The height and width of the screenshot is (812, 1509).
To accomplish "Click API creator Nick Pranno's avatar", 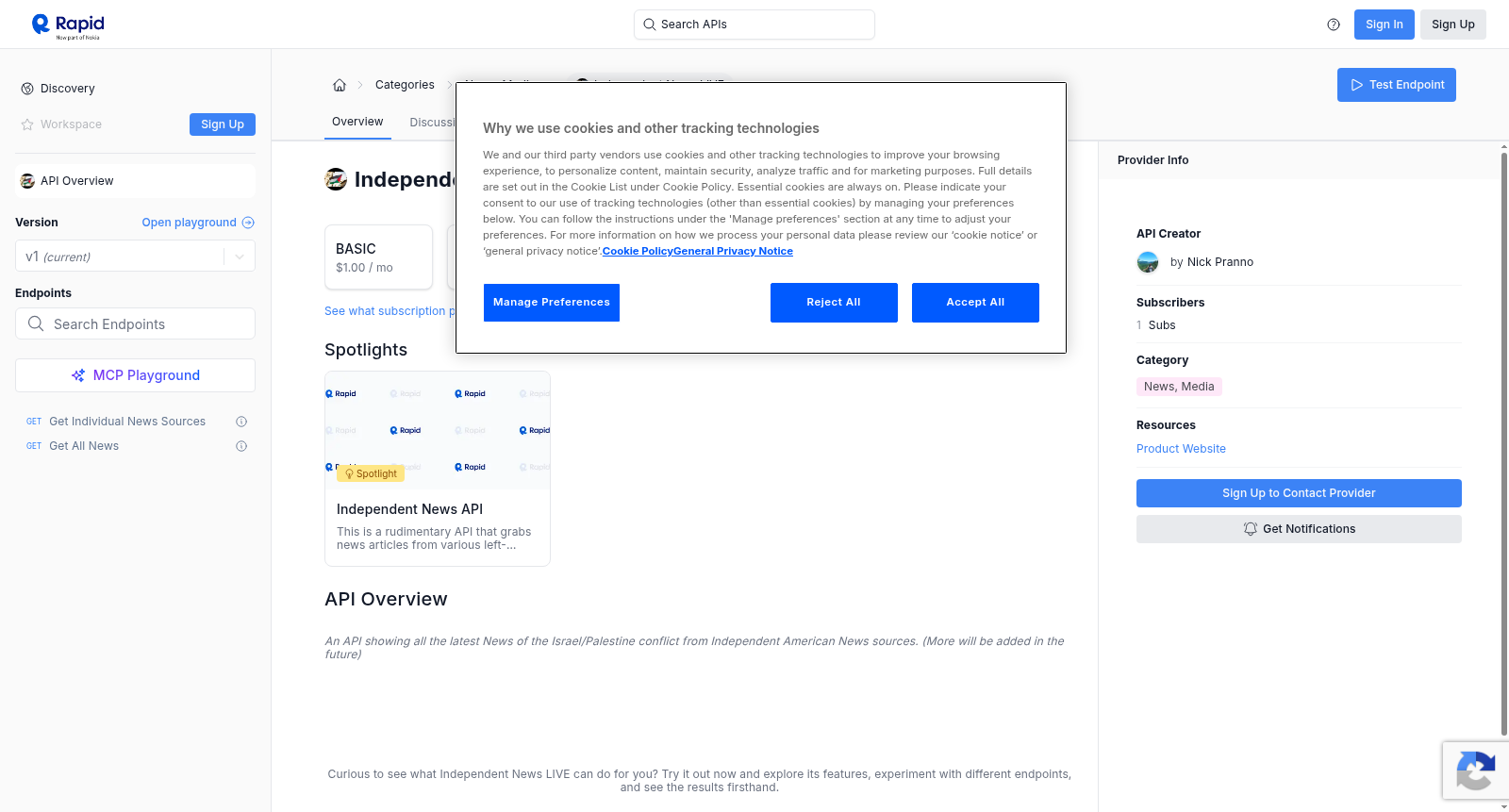I will click(1148, 262).
